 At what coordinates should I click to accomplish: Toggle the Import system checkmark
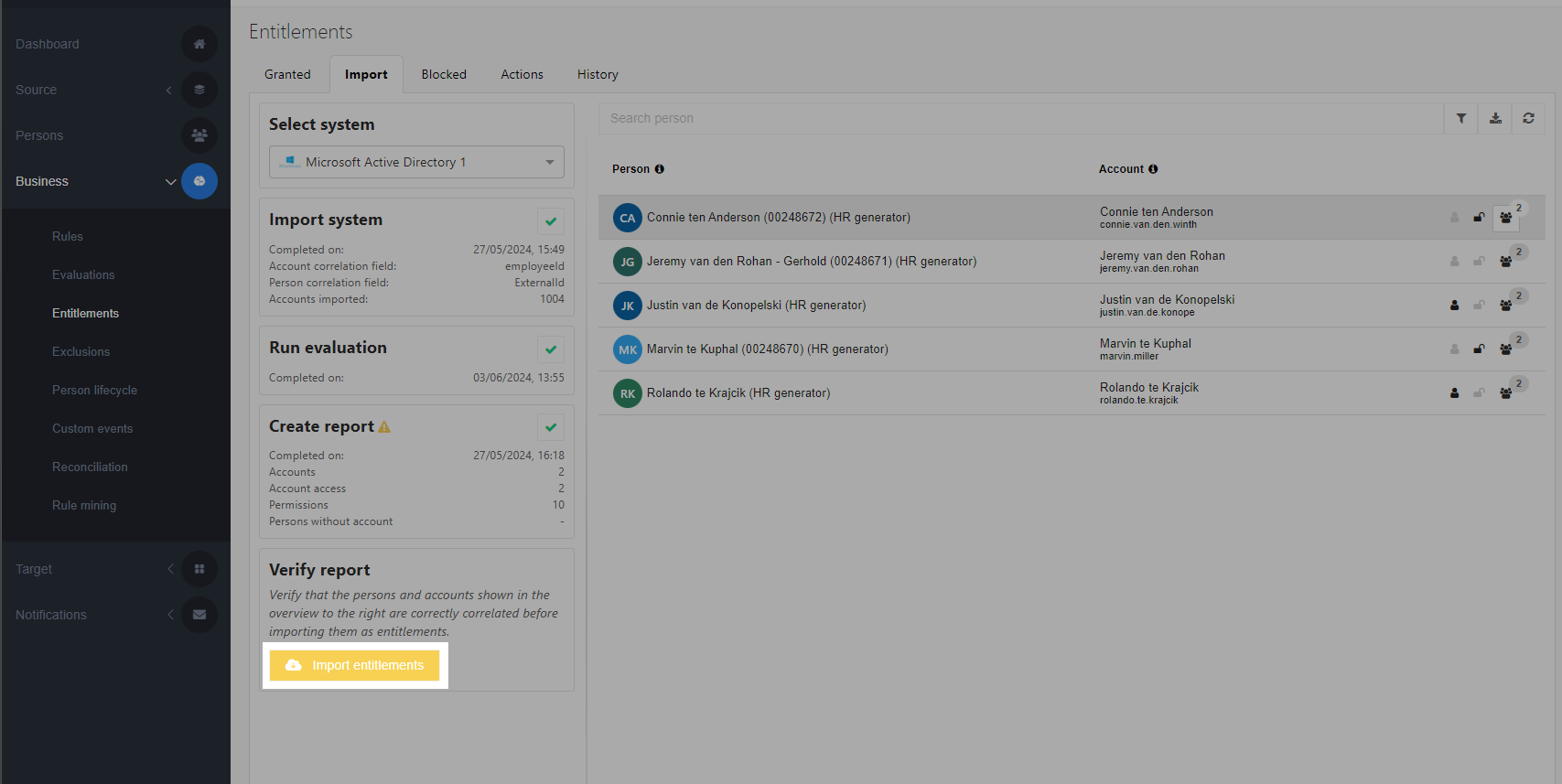pyautogui.click(x=551, y=221)
